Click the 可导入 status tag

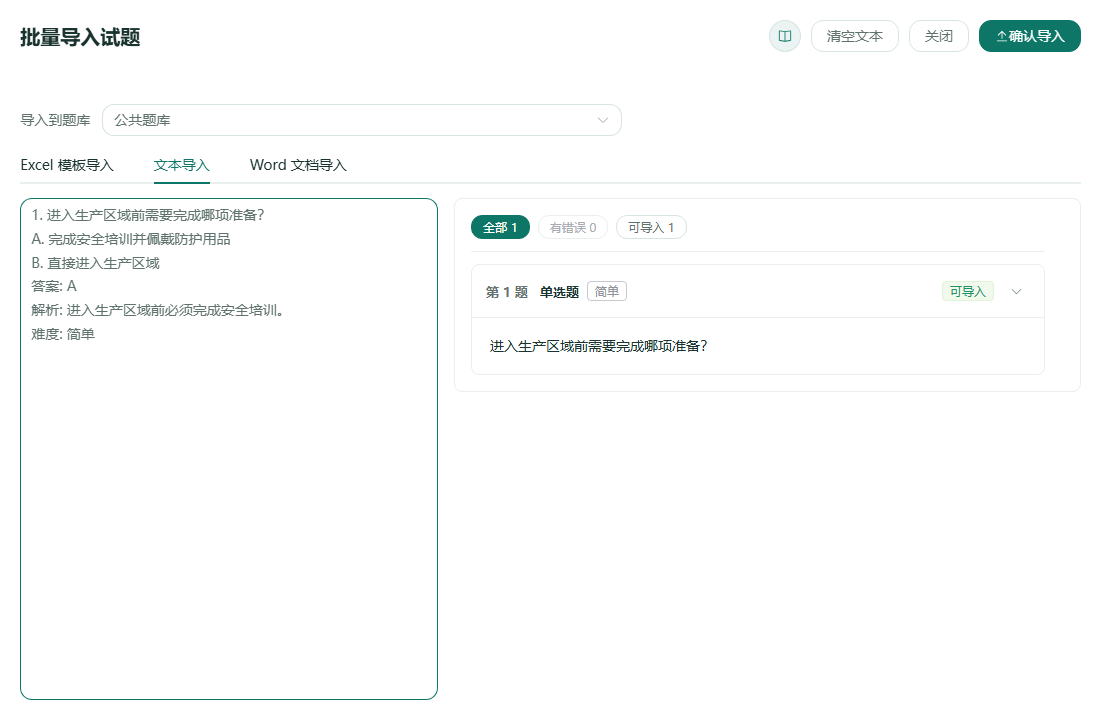[x=968, y=292]
